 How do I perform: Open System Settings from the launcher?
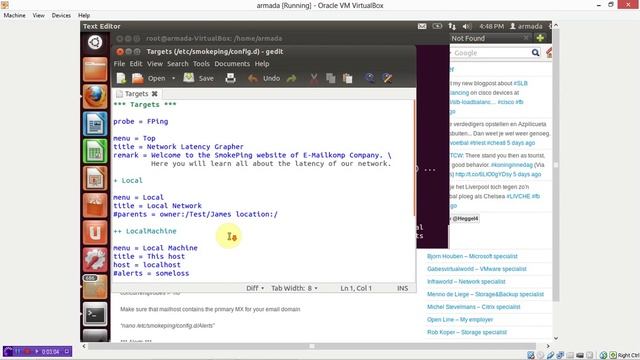[x=95, y=260]
